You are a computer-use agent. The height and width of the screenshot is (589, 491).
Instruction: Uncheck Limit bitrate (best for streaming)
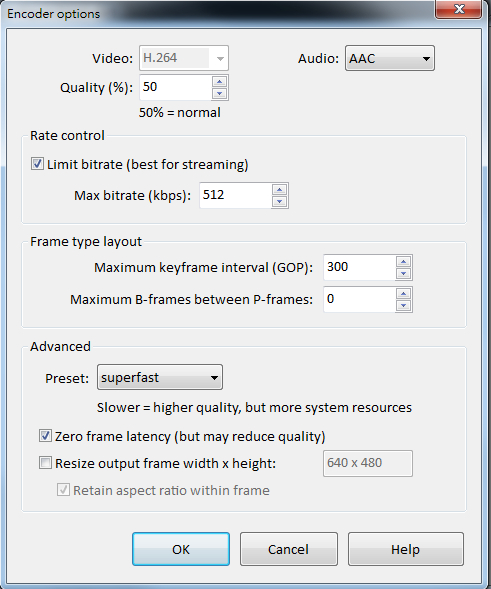click(37, 164)
